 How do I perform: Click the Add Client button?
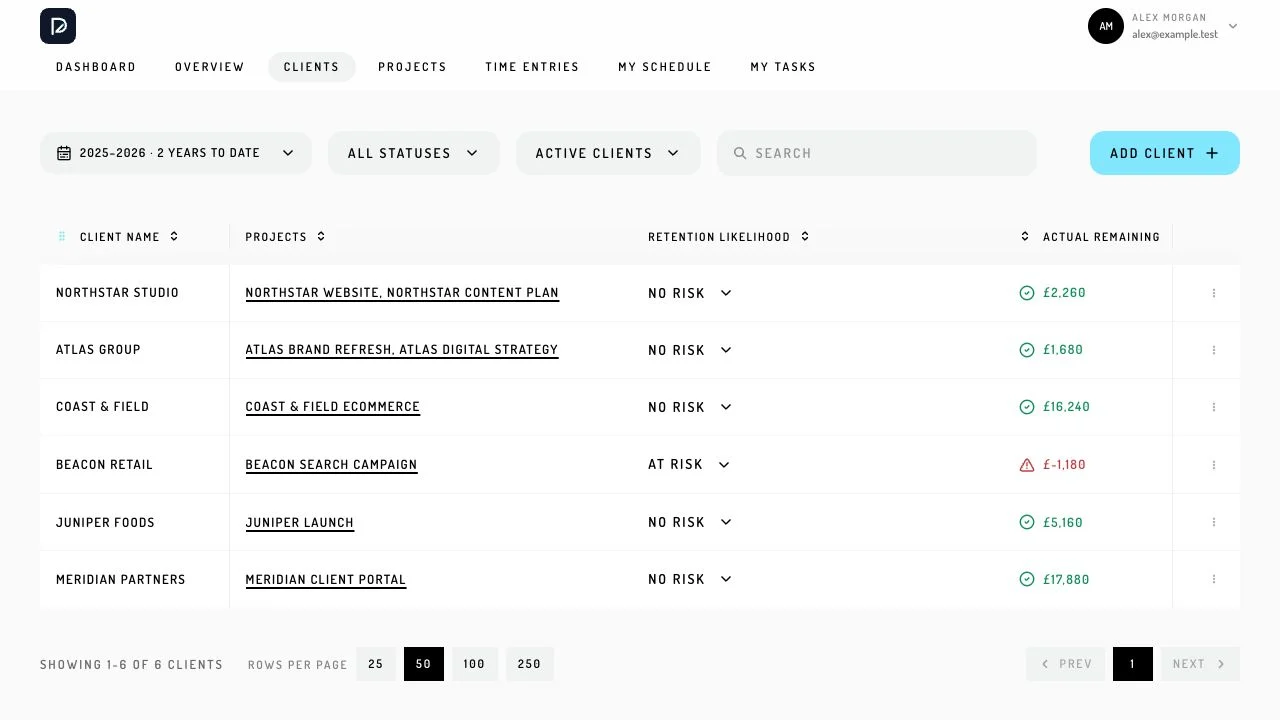tap(1165, 153)
